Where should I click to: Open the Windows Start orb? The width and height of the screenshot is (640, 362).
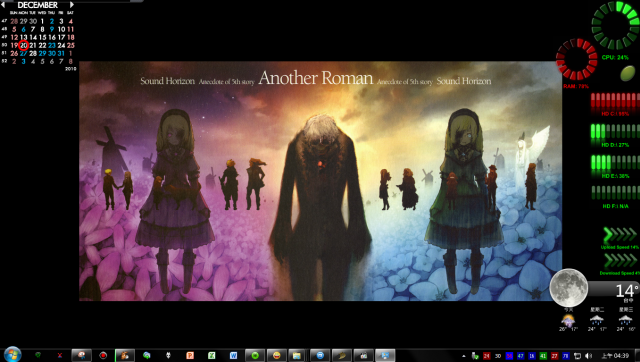click(12, 354)
